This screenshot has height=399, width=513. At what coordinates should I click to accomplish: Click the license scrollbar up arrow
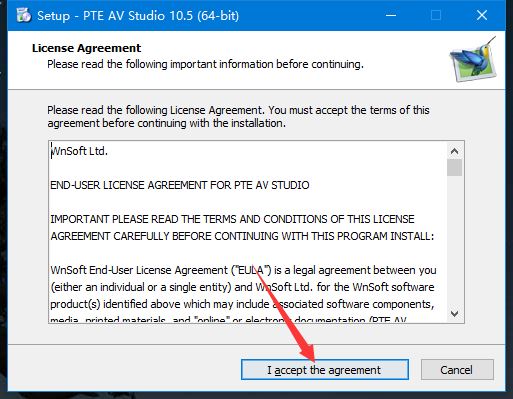(454, 151)
